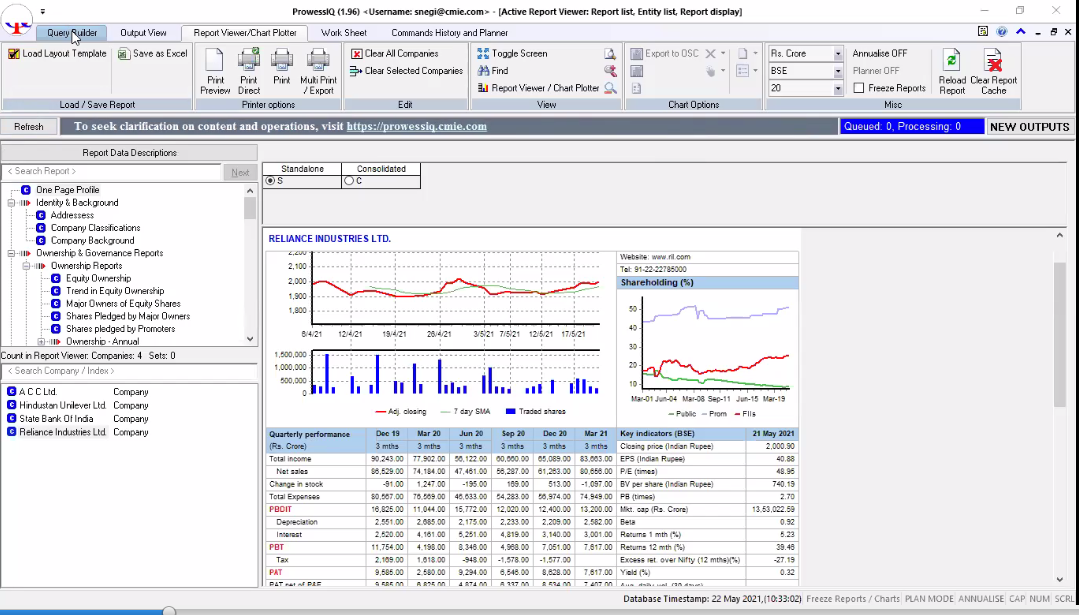1079x615 pixels.
Task: Open the Rs. Crore currency unit dropdown
Action: [x=838, y=54]
